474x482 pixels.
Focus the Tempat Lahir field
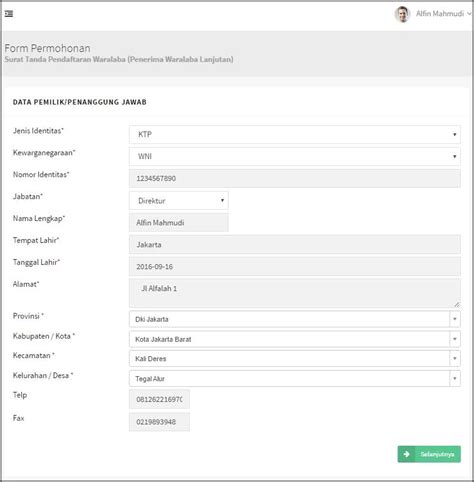pyautogui.click(x=295, y=244)
